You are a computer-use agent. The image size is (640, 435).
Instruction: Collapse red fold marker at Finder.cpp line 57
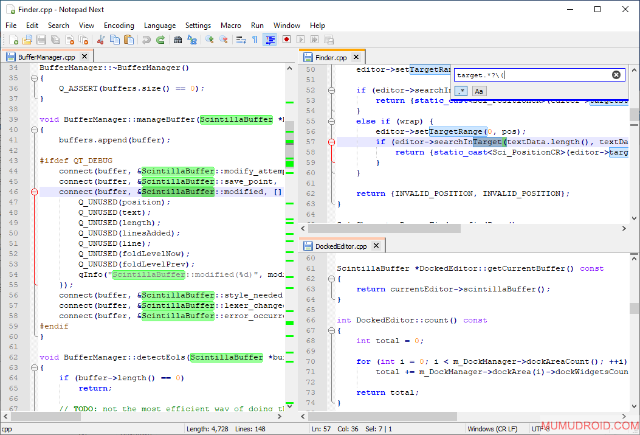pyautogui.click(x=331, y=142)
